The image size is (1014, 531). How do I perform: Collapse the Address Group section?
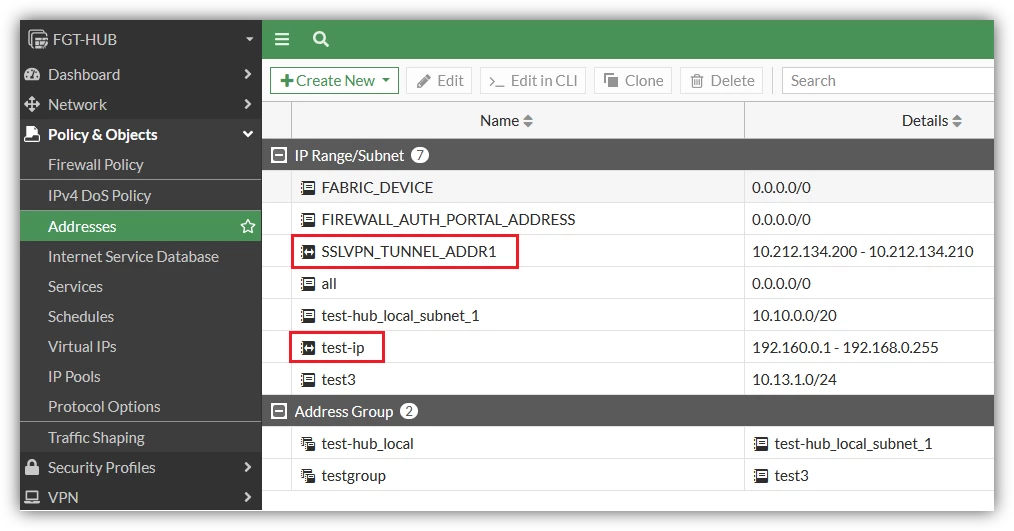click(x=279, y=411)
